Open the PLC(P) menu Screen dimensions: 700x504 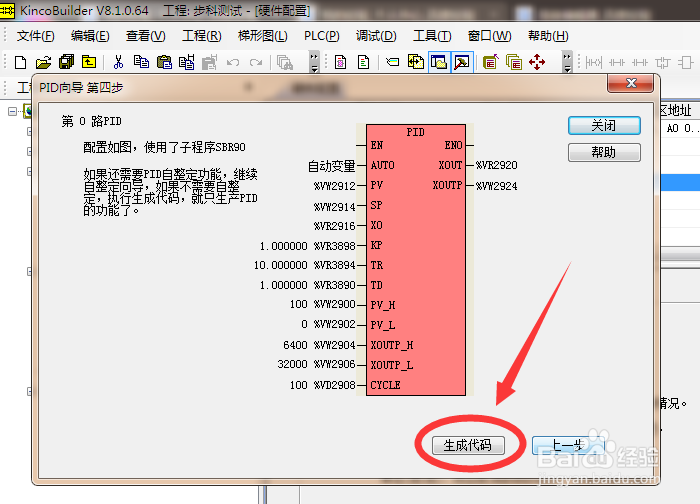pyautogui.click(x=322, y=36)
